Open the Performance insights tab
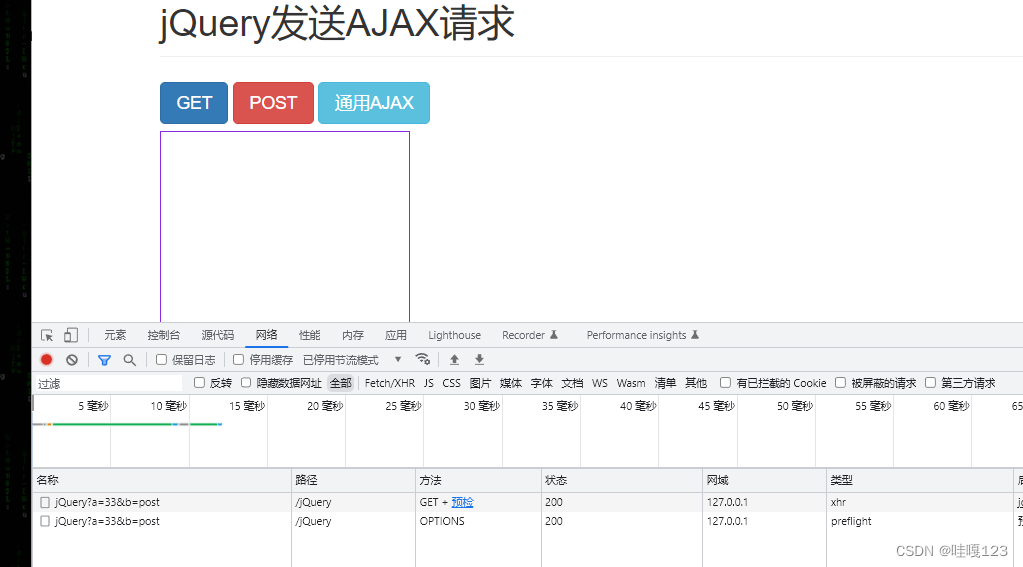 (x=643, y=335)
